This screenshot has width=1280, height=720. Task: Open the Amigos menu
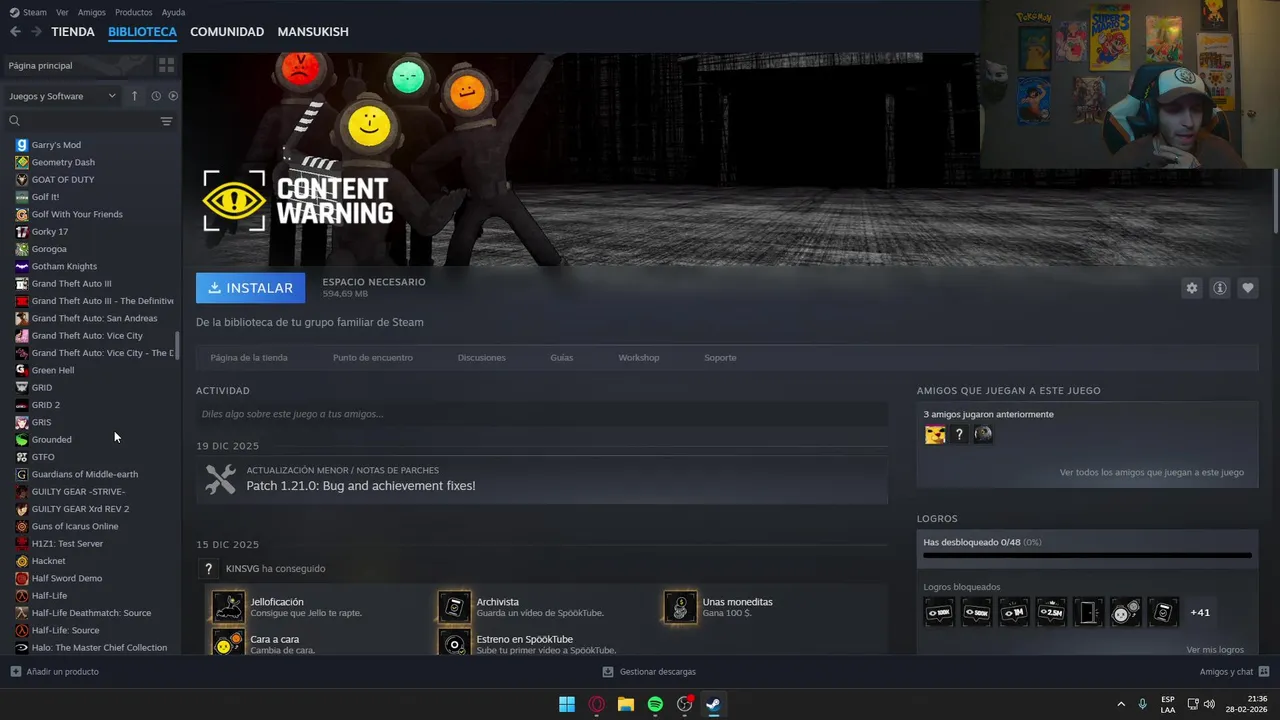[91, 12]
